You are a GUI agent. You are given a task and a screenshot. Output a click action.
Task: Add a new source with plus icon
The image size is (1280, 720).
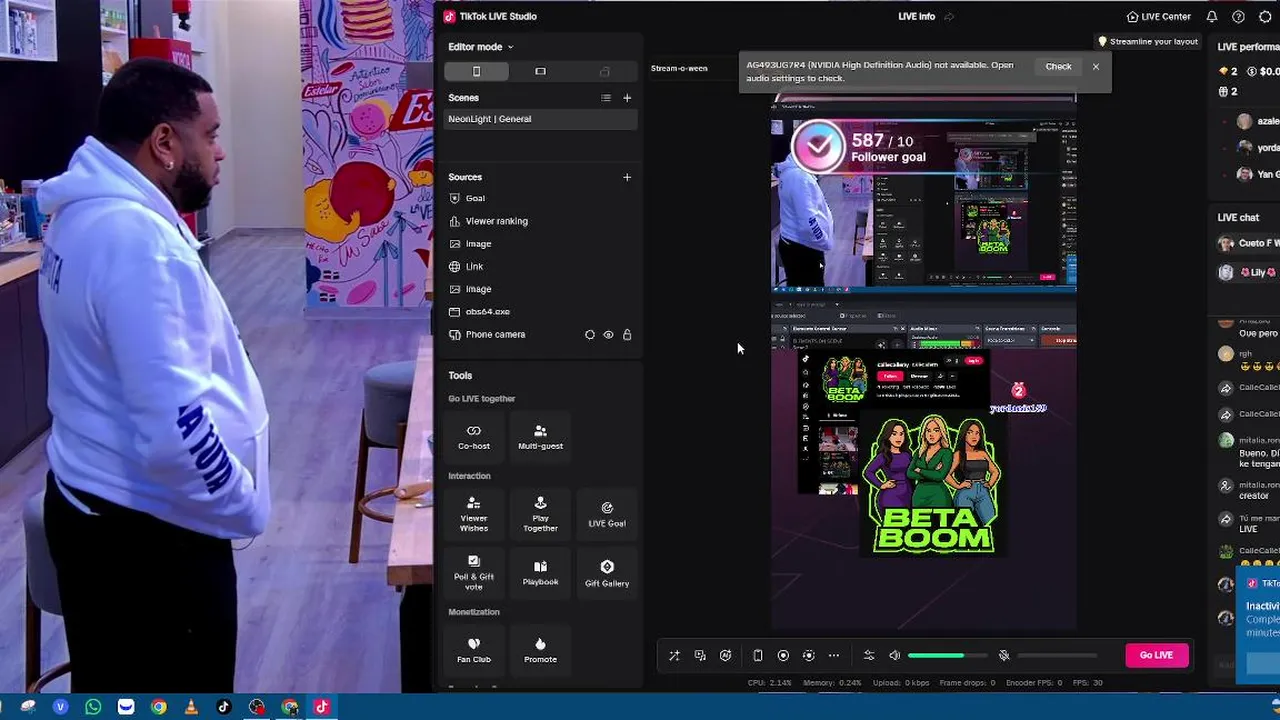[627, 177]
